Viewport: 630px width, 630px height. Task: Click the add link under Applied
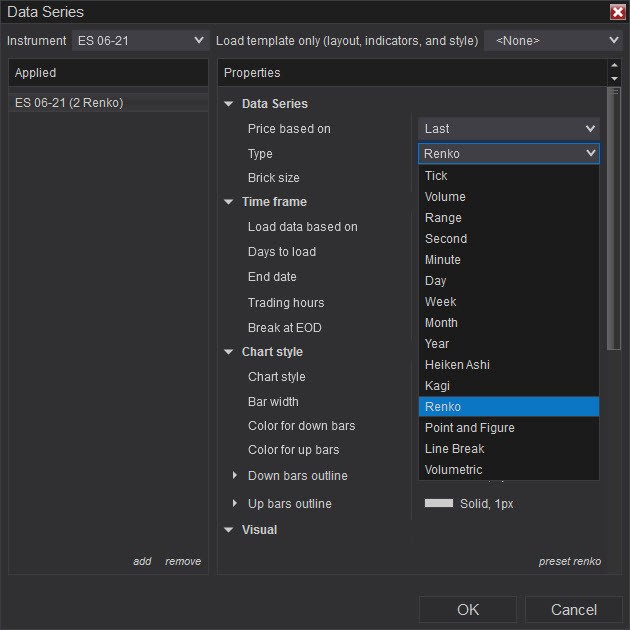(142, 561)
